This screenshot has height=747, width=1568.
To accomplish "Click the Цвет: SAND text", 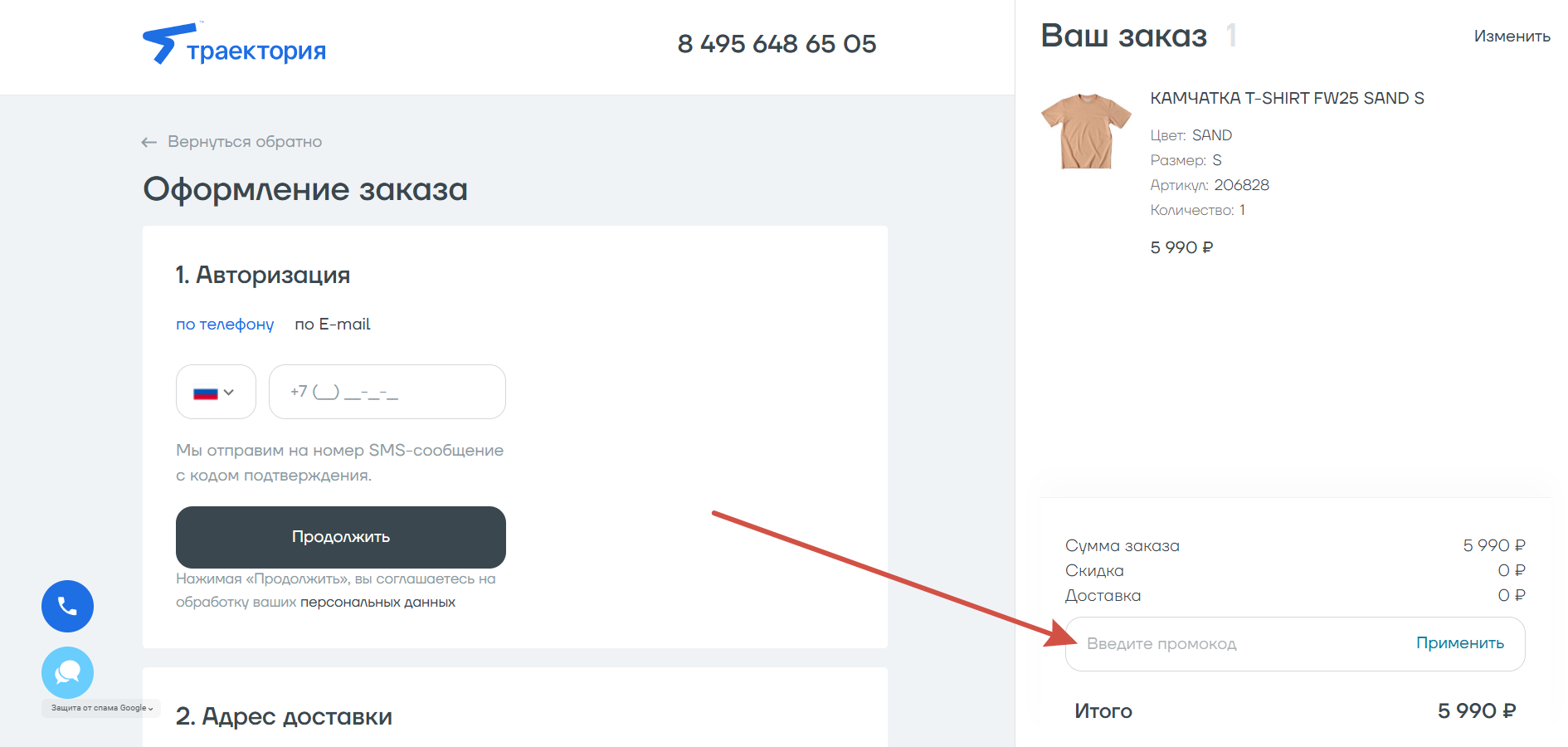I will click(x=1191, y=135).
